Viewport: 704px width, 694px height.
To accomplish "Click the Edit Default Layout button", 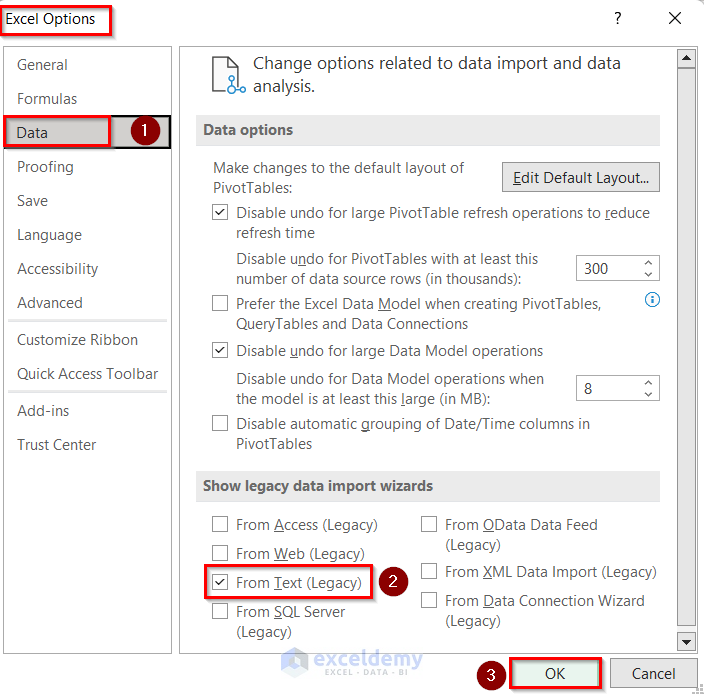I will click(x=581, y=177).
